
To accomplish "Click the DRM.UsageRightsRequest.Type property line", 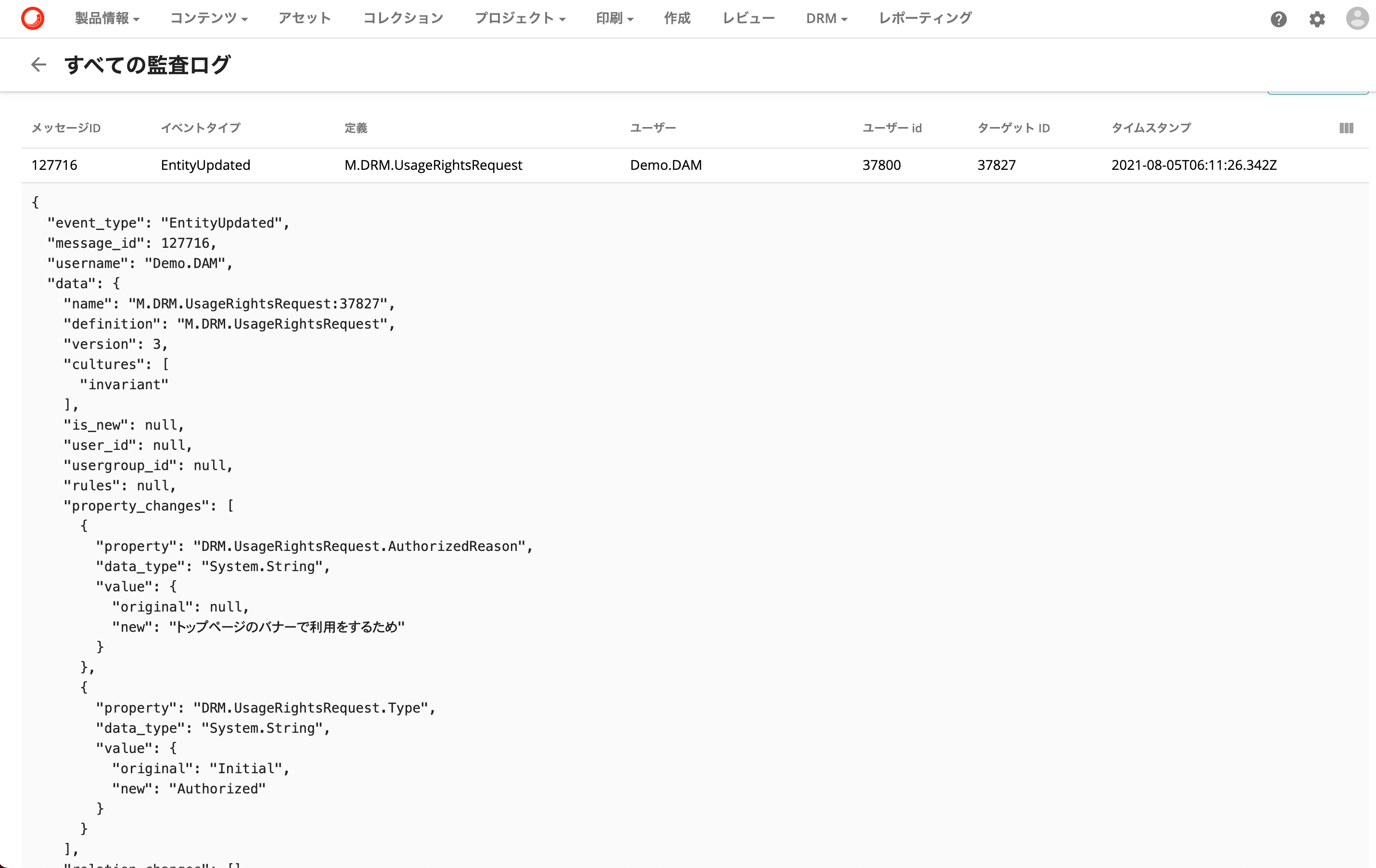I will 266,708.
